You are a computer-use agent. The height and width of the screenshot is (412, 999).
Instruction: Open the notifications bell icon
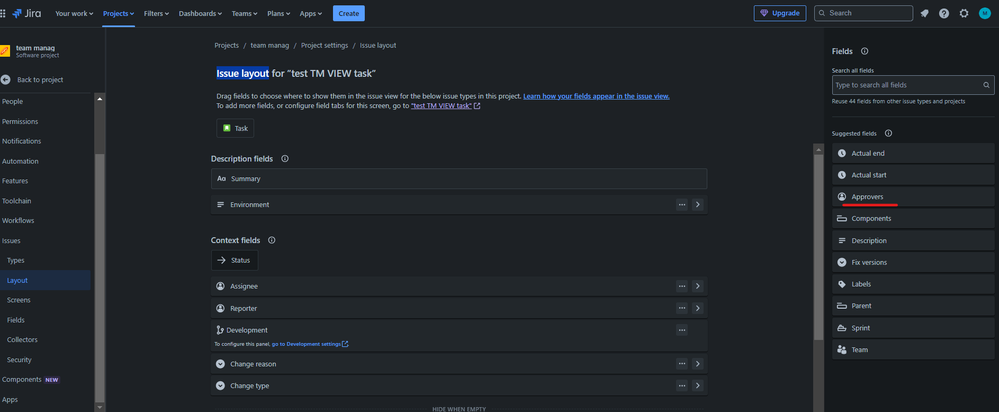click(924, 13)
